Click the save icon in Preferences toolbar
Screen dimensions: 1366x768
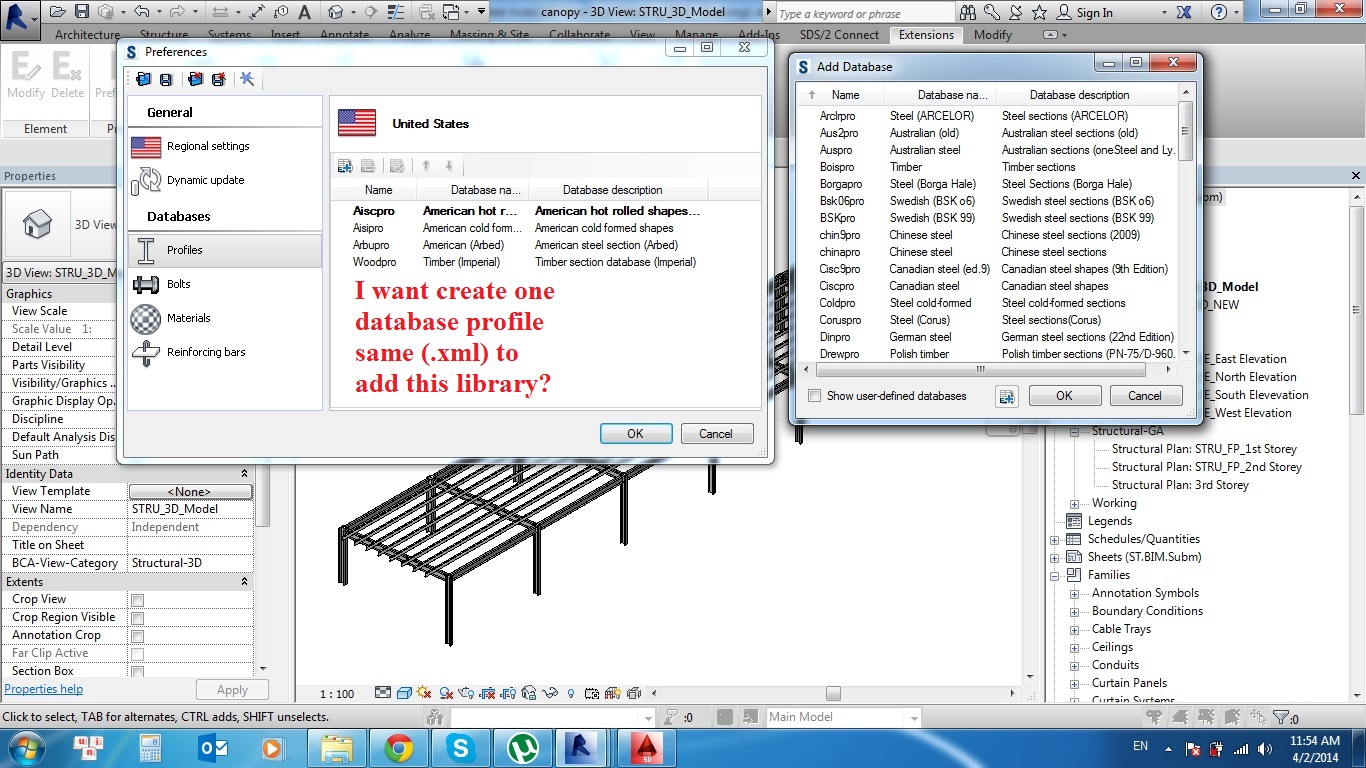(166, 79)
